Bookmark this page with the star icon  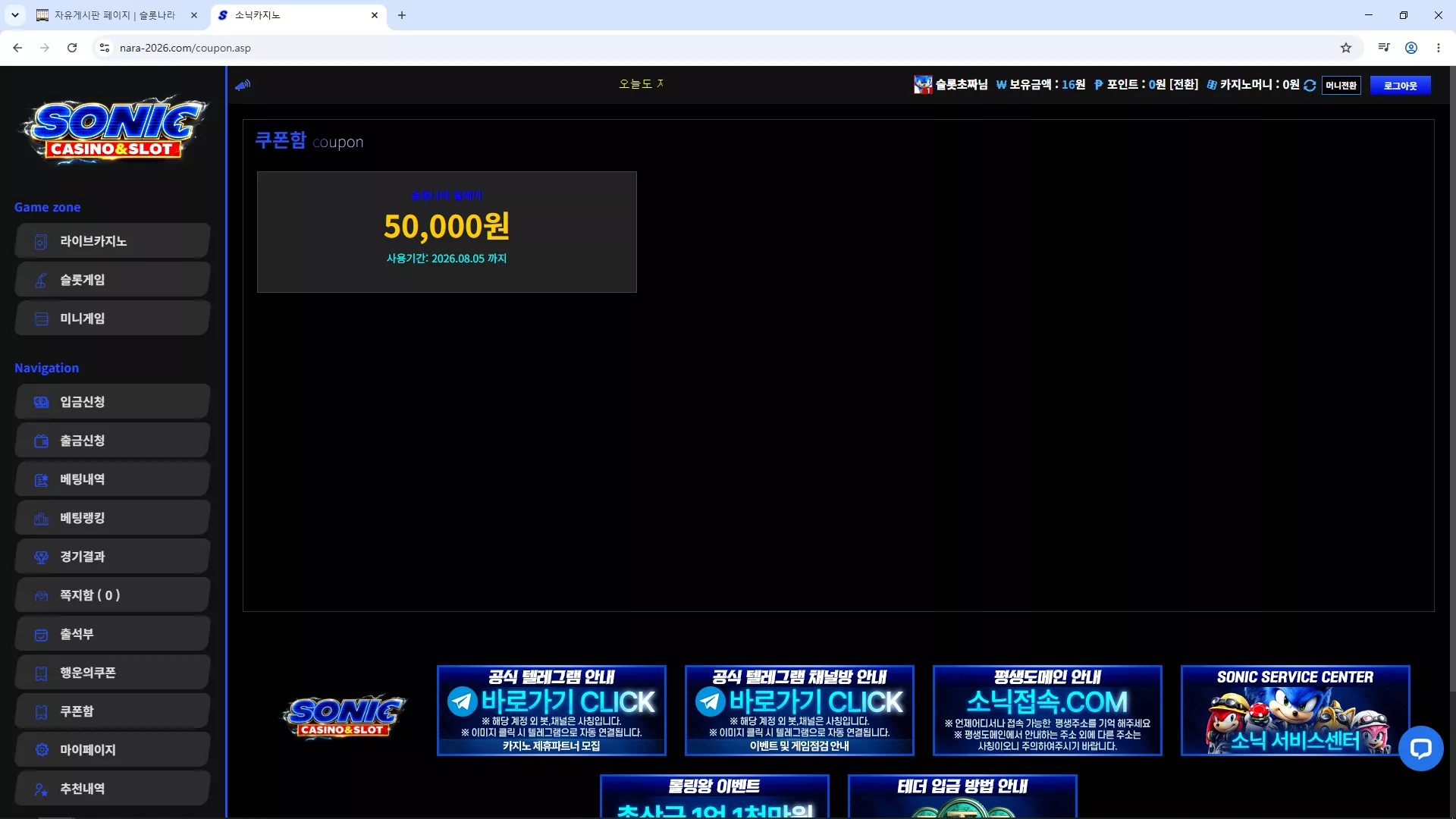(1346, 48)
